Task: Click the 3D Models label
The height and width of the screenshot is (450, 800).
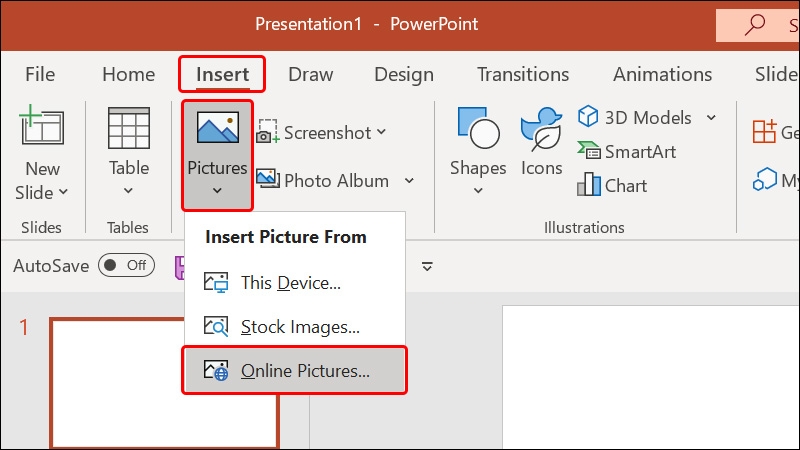Action: pyautogui.click(x=648, y=118)
